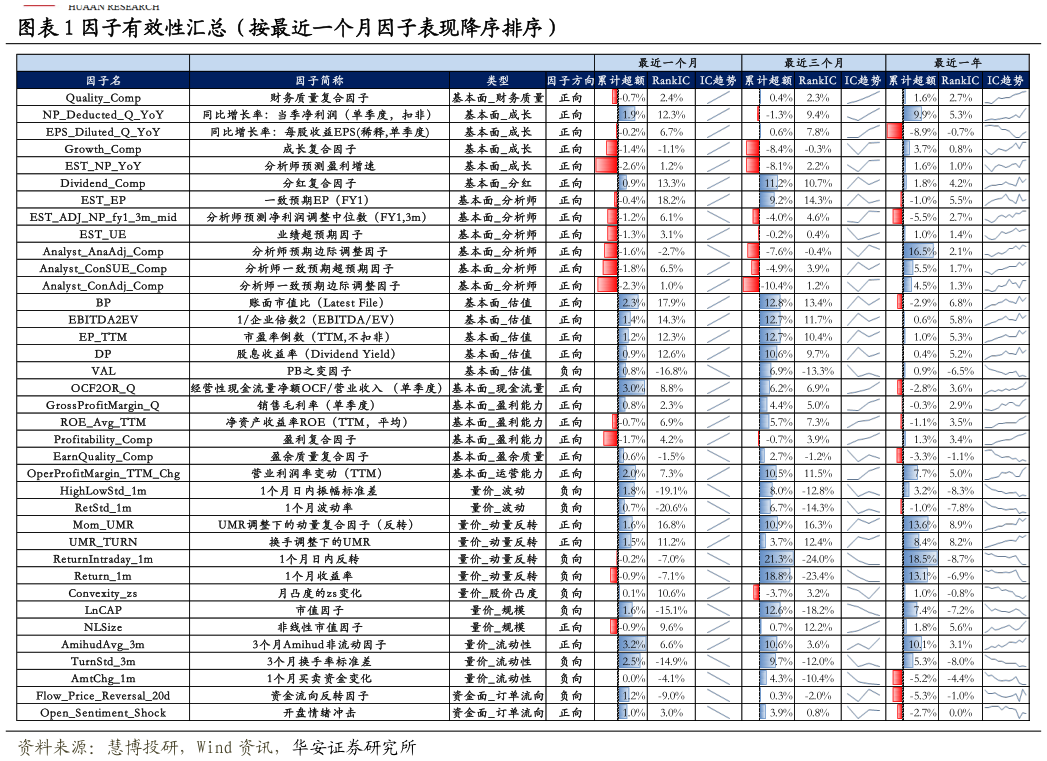Viewport: 1047px width, 761px height.
Task: Select the "EPS_Diluted_Q_YoY" cell
Action: click(x=103, y=132)
